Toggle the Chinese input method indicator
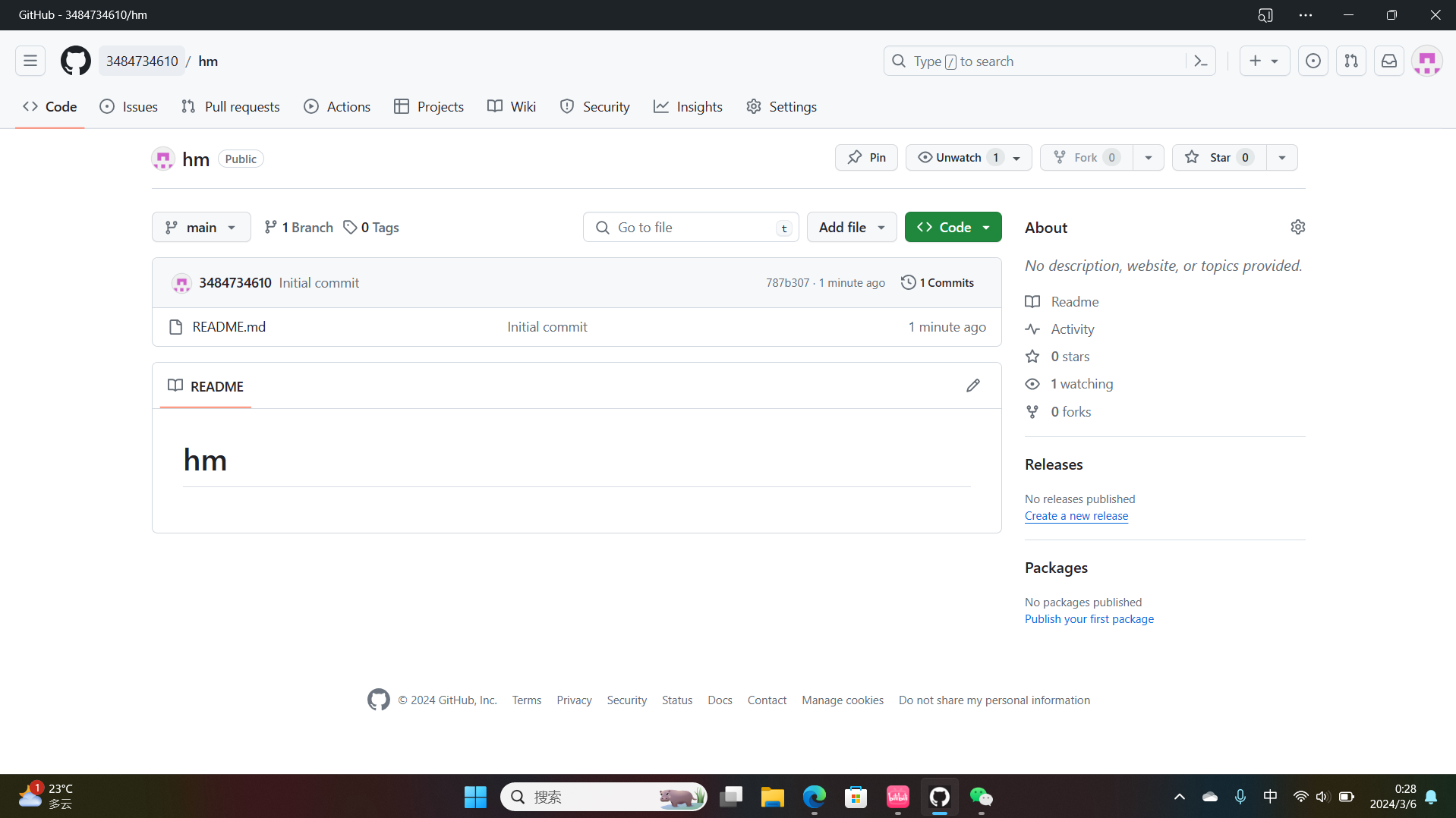The height and width of the screenshot is (818, 1456). [x=1271, y=797]
